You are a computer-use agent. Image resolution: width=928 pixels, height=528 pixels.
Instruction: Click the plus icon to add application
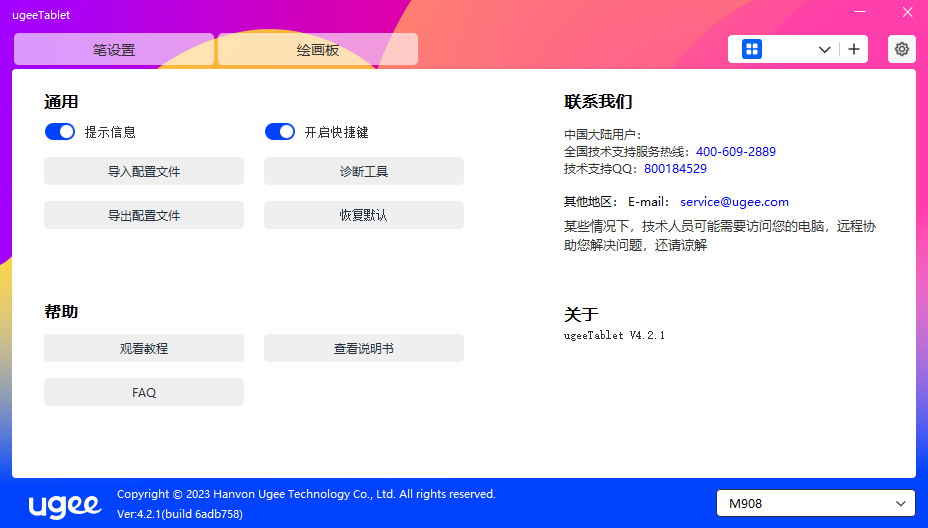tap(853, 49)
